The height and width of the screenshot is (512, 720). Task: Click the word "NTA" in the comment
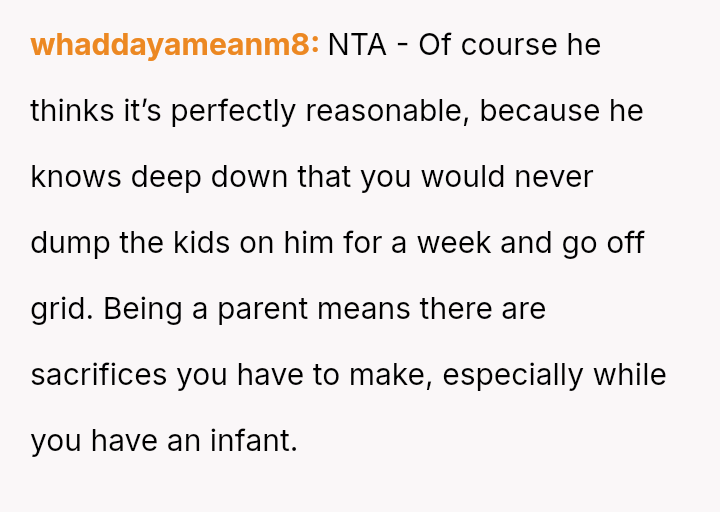point(357,45)
